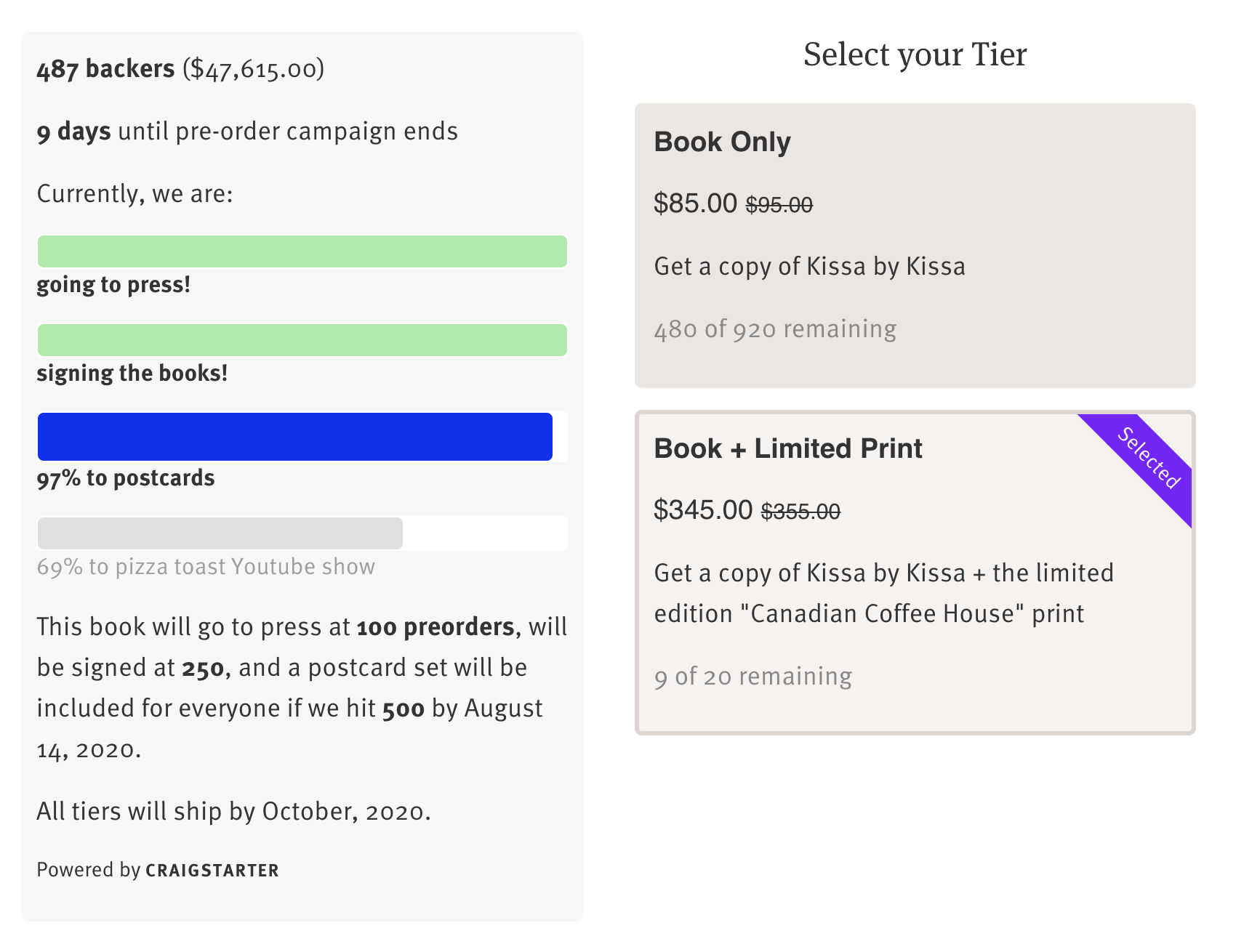Click the 487 backers count
Image resolution: width=1236 pixels, height=952 pixels.
(x=105, y=69)
